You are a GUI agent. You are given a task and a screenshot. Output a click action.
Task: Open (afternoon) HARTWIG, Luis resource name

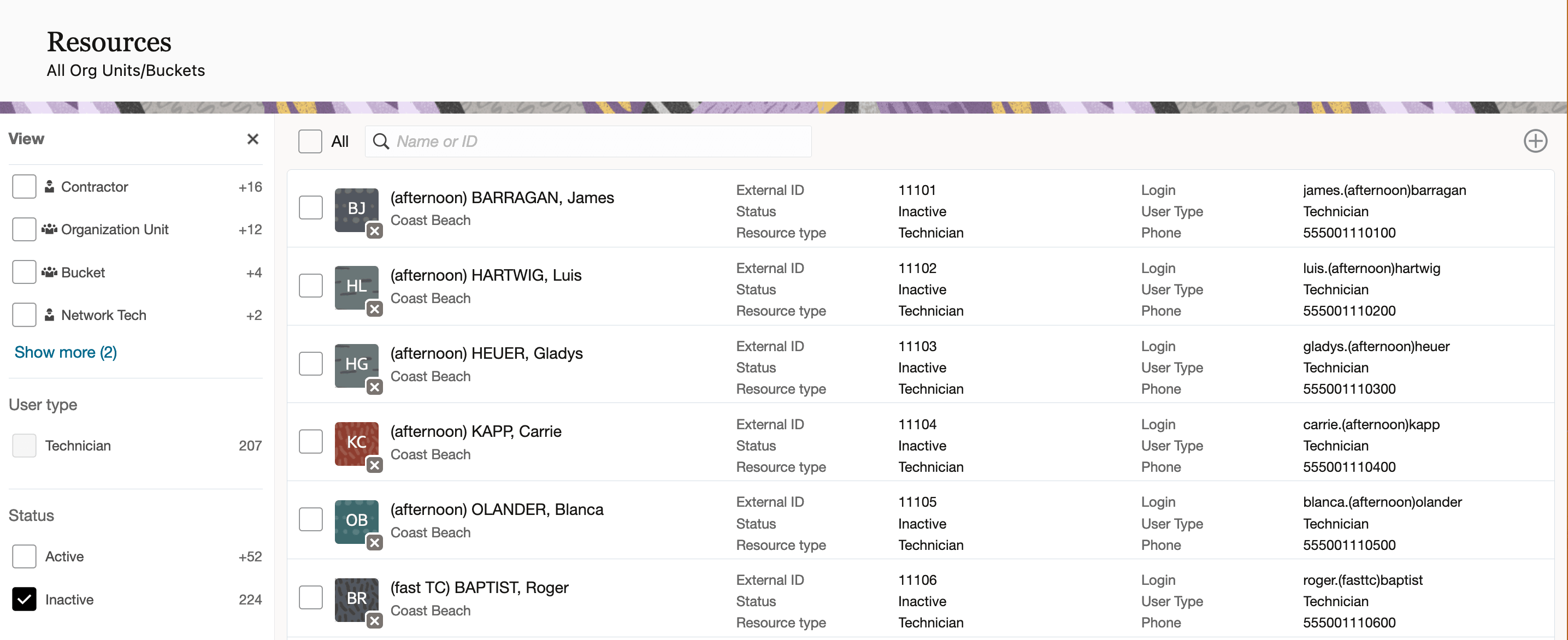click(x=486, y=276)
